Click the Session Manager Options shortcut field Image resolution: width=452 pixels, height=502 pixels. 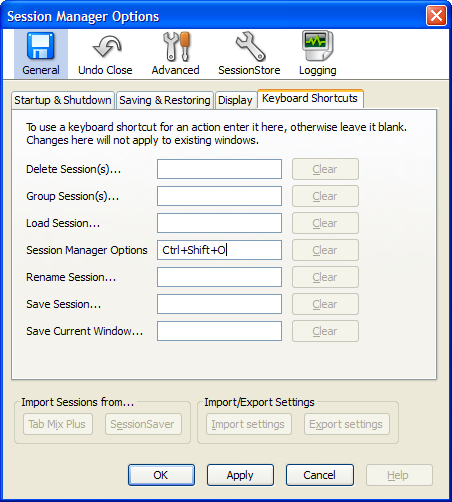pos(219,250)
